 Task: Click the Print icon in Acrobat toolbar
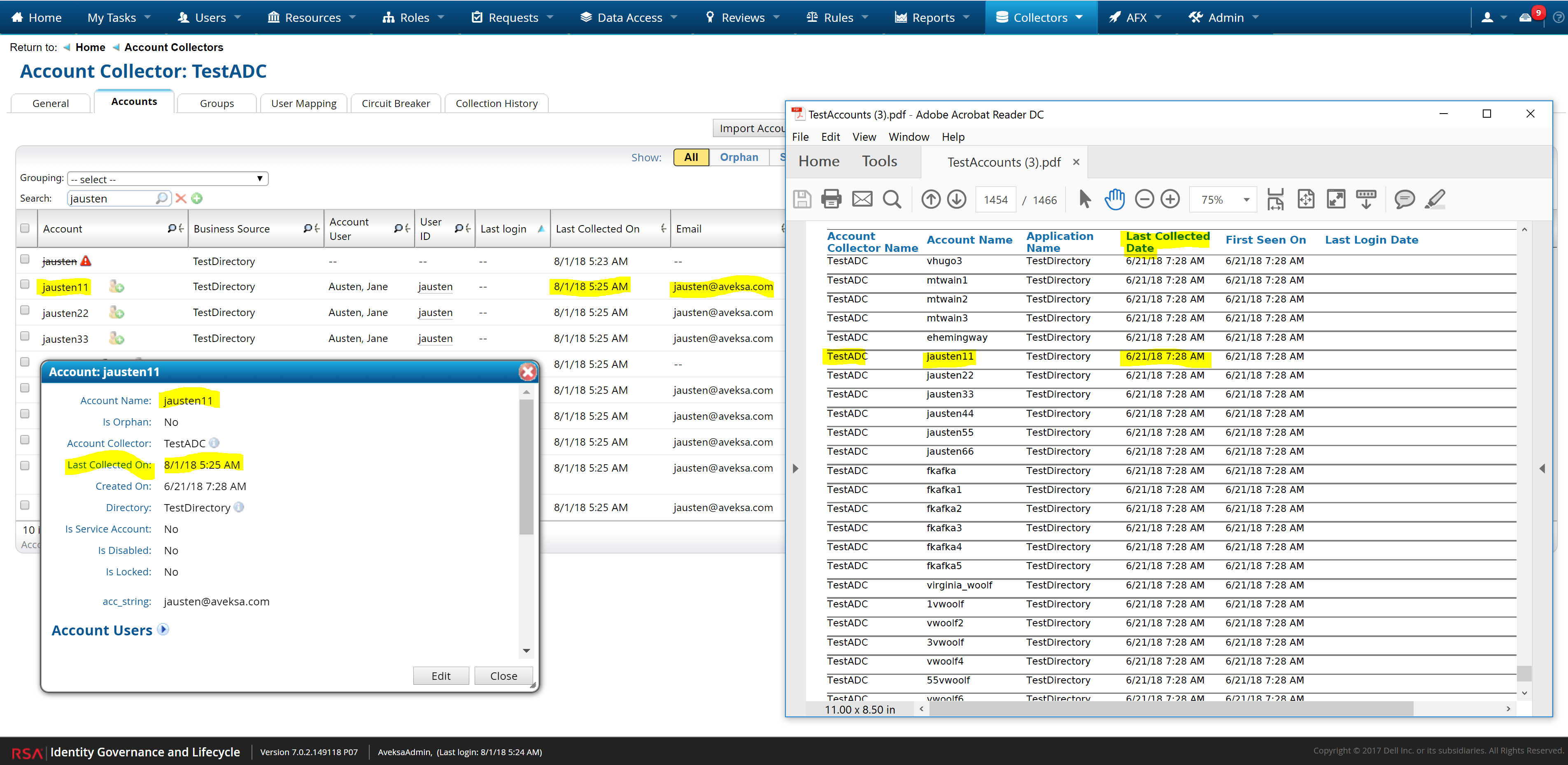831,199
